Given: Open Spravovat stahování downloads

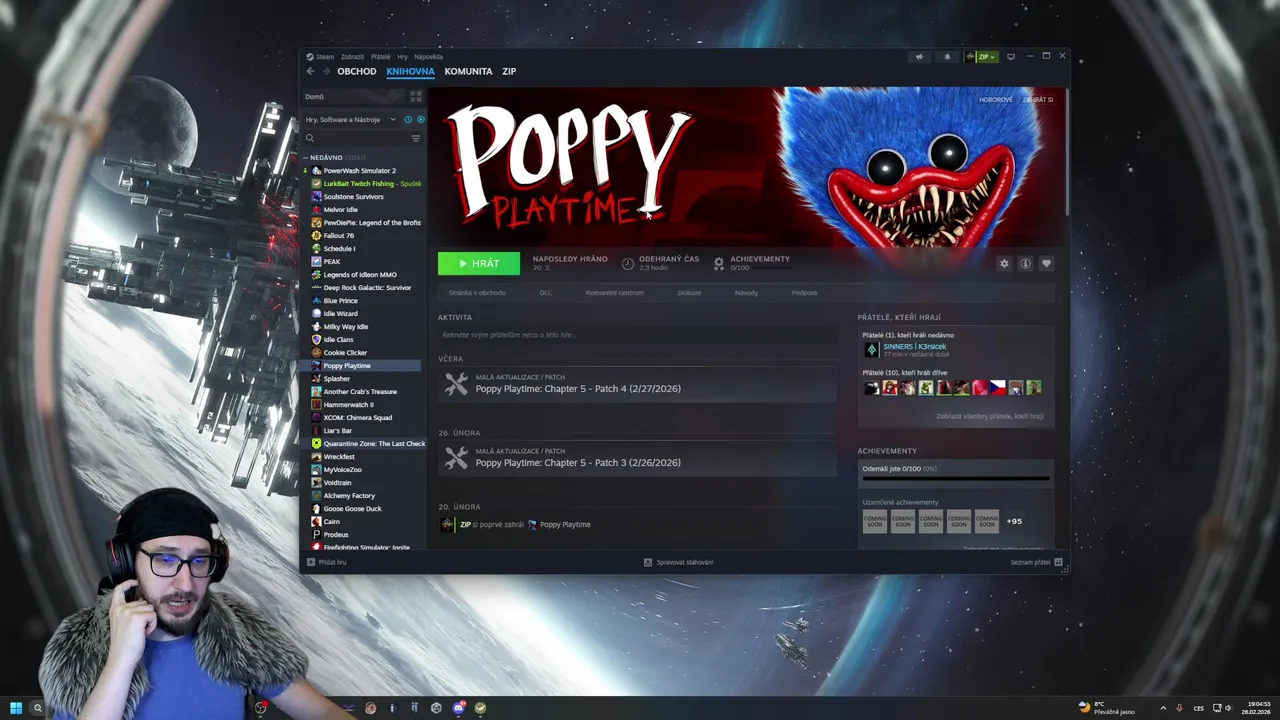Looking at the screenshot, I should 679,562.
